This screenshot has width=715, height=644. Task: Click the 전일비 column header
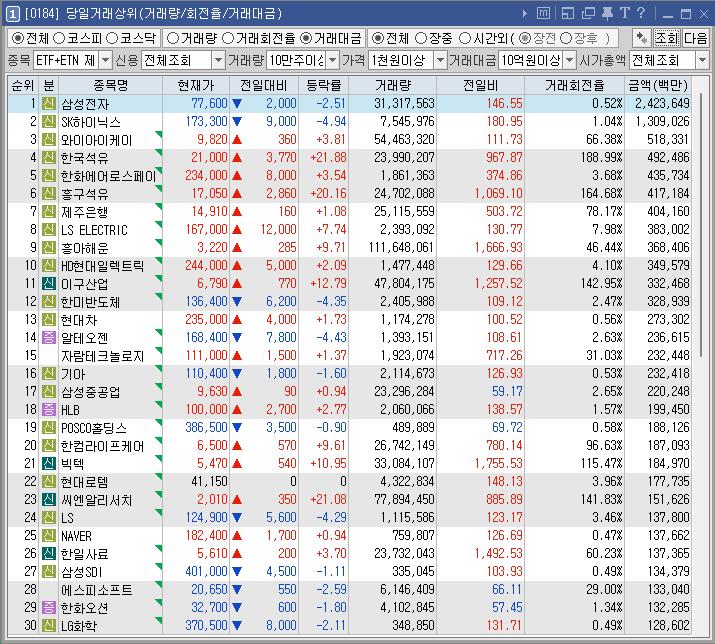[x=480, y=86]
